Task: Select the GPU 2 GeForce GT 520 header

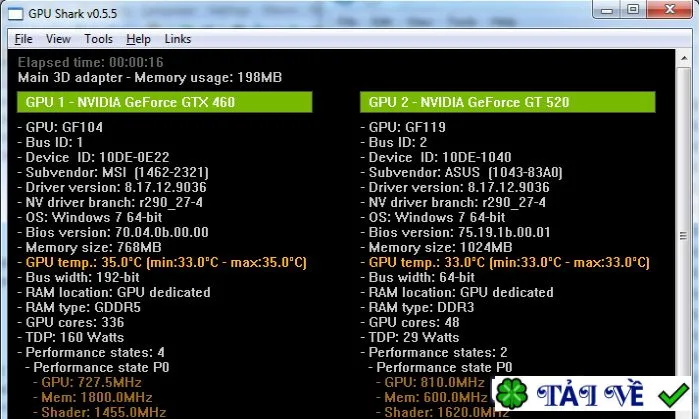Action: 508,102
